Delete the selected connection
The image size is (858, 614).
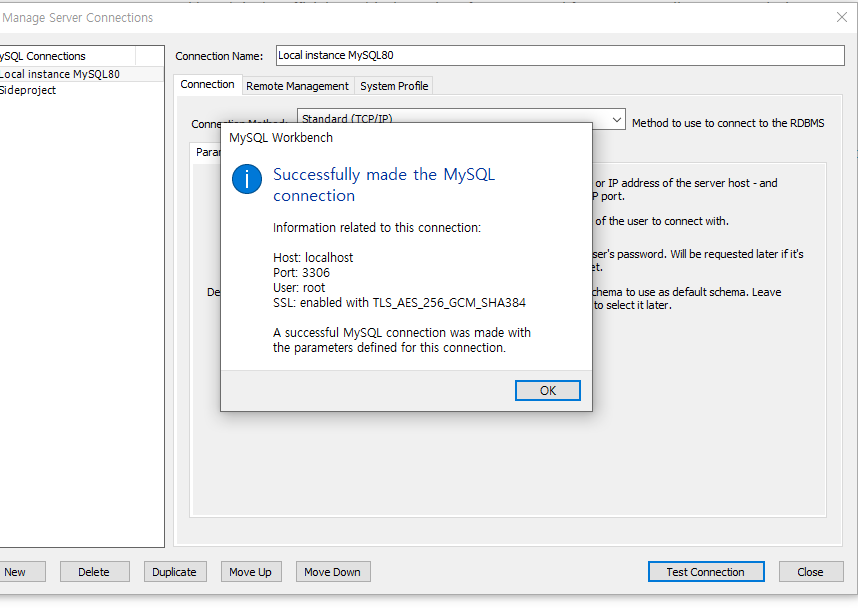click(x=94, y=572)
